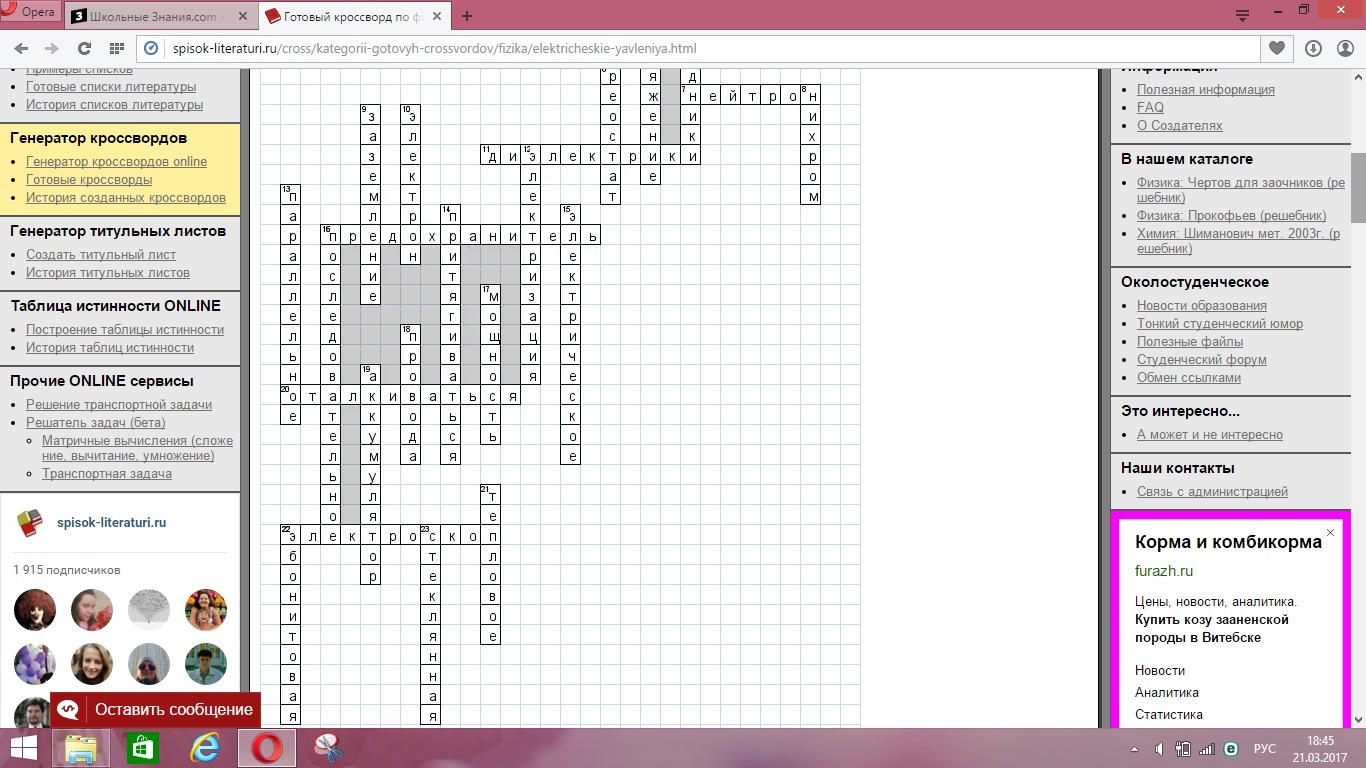Open Полезные файлы link
This screenshot has width=1366, height=768.
click(x=1190, y=342)
